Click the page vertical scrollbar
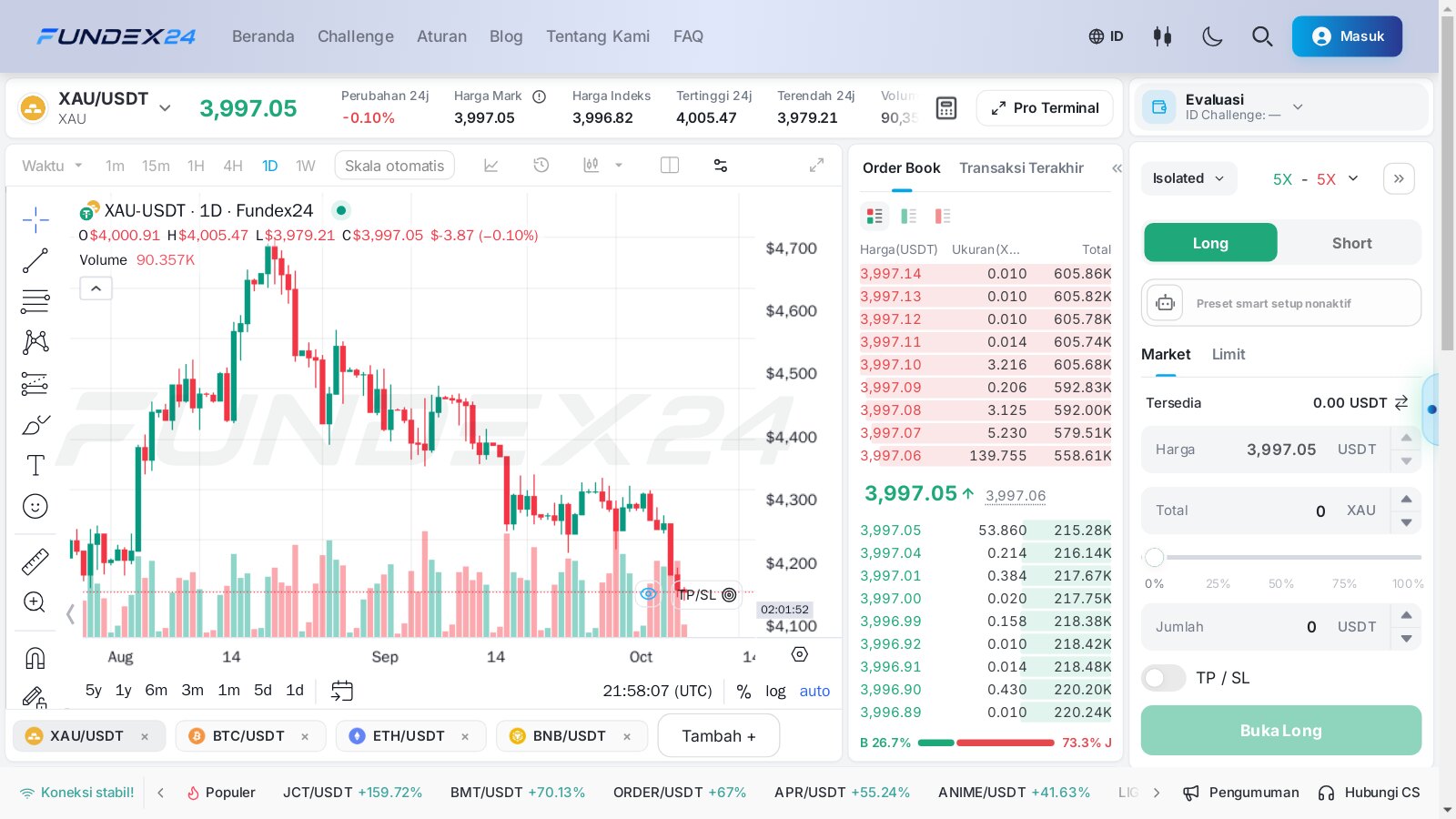The image size is (1456, 819). [1447, 182]
